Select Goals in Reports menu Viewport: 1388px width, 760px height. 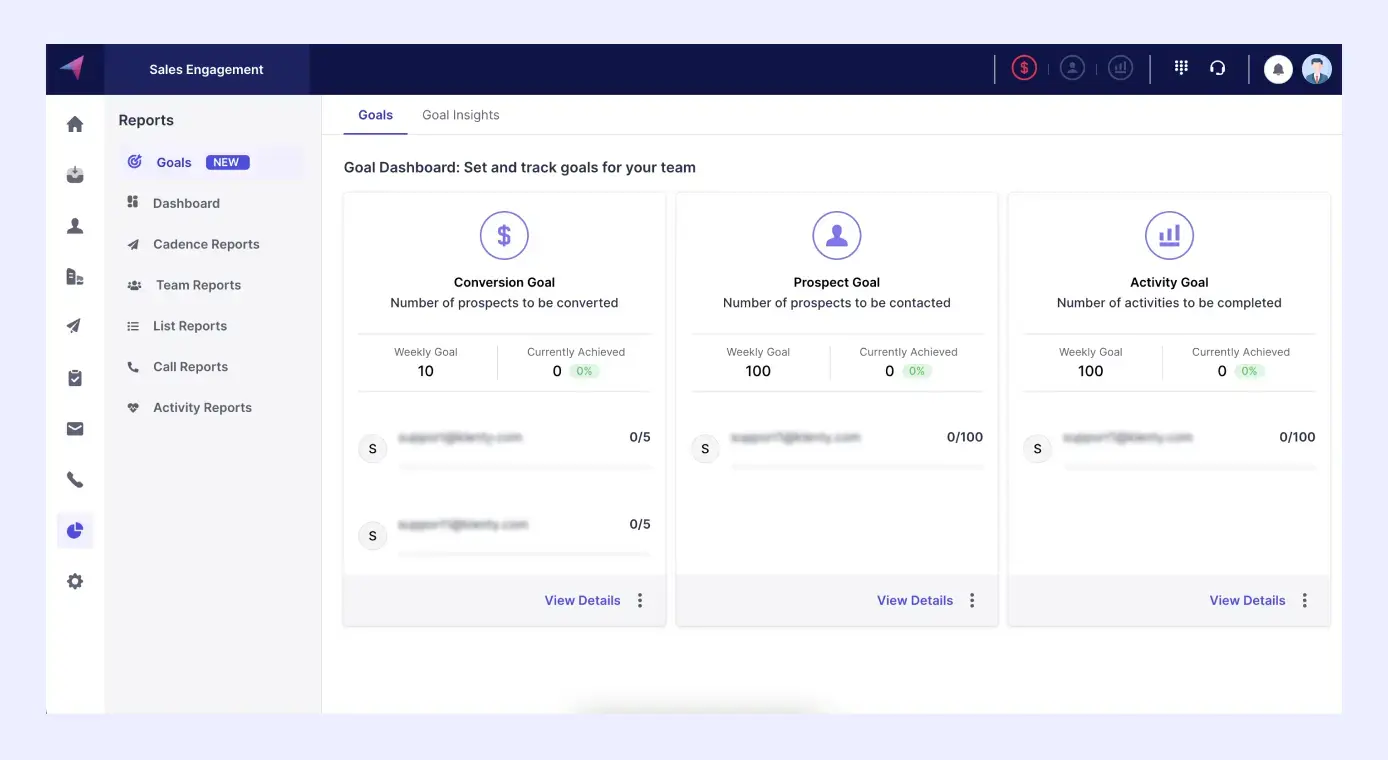(212, 162)
